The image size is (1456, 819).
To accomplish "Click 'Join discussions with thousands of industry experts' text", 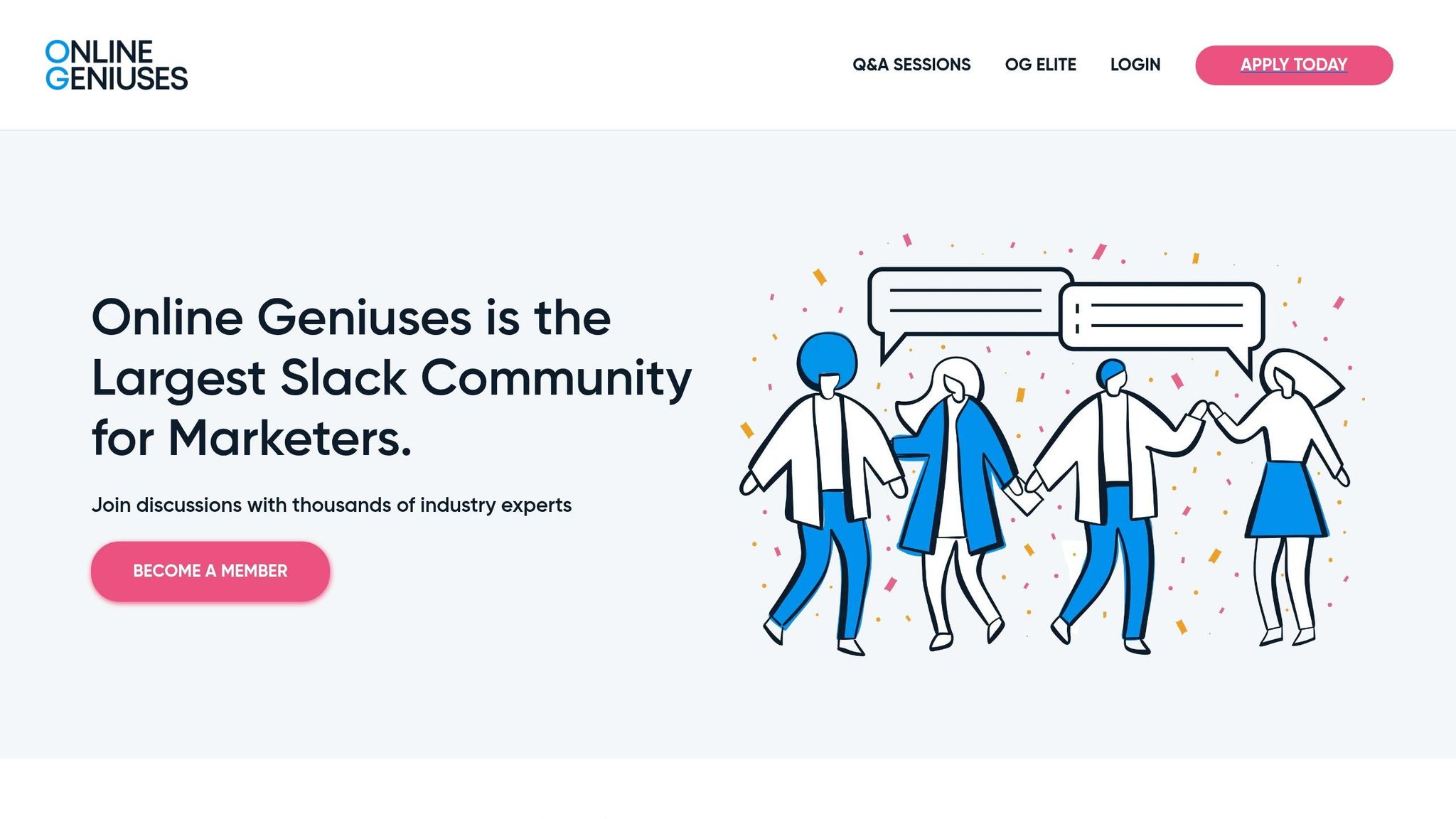I will pos(331,505).
